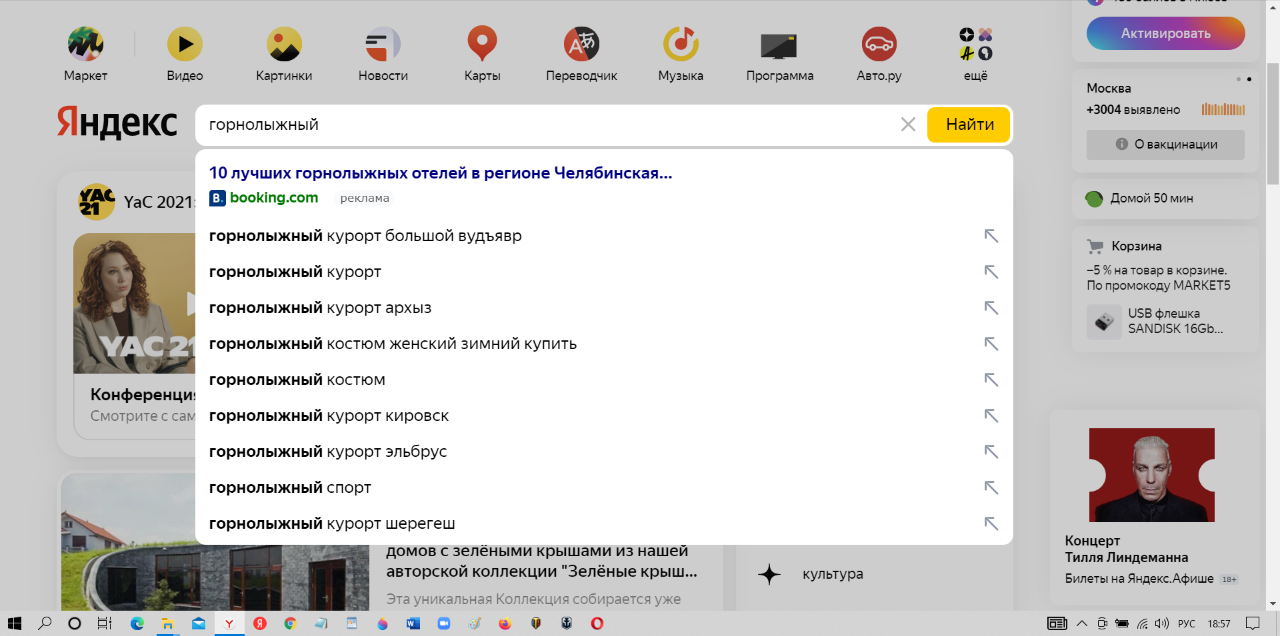Fill query from 'горнолыжный курорт большой вудъявр' arrow

[991, 236]
